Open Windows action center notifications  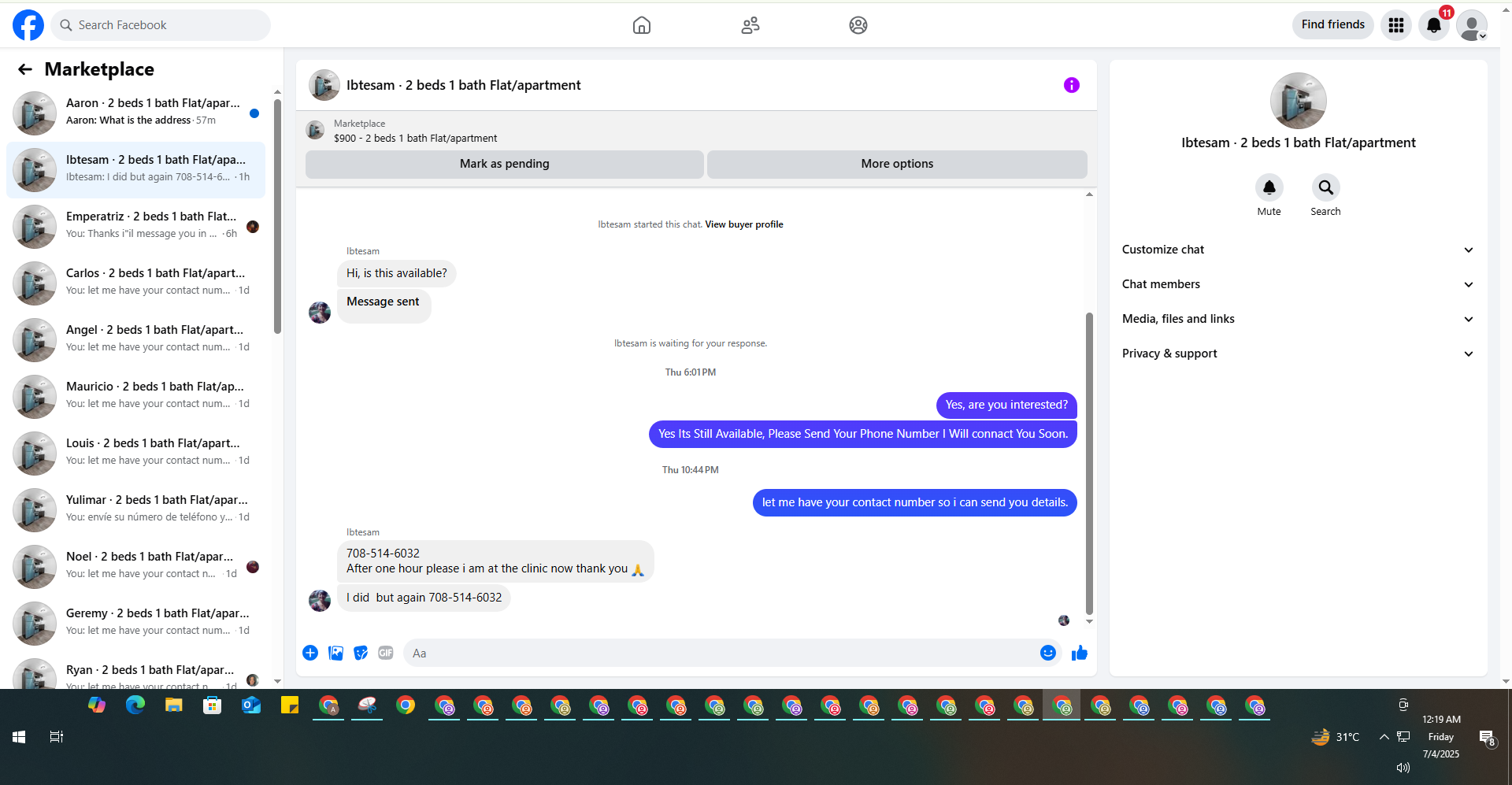(x=1487, y=738)
